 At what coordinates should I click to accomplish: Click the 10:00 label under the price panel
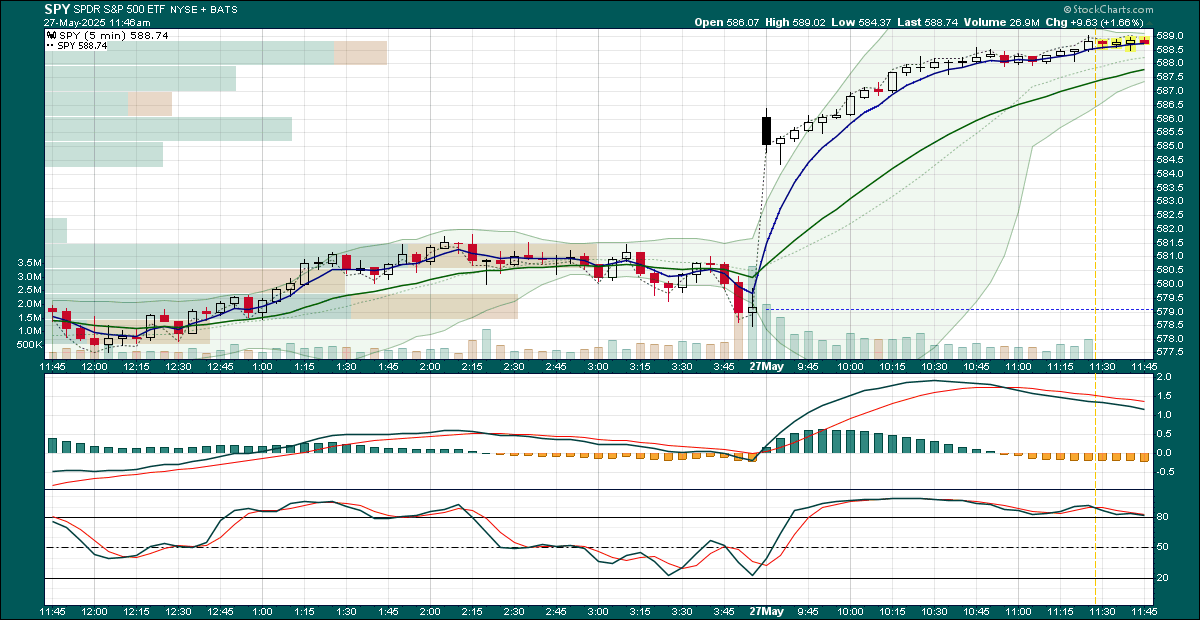tap(850, 367)
